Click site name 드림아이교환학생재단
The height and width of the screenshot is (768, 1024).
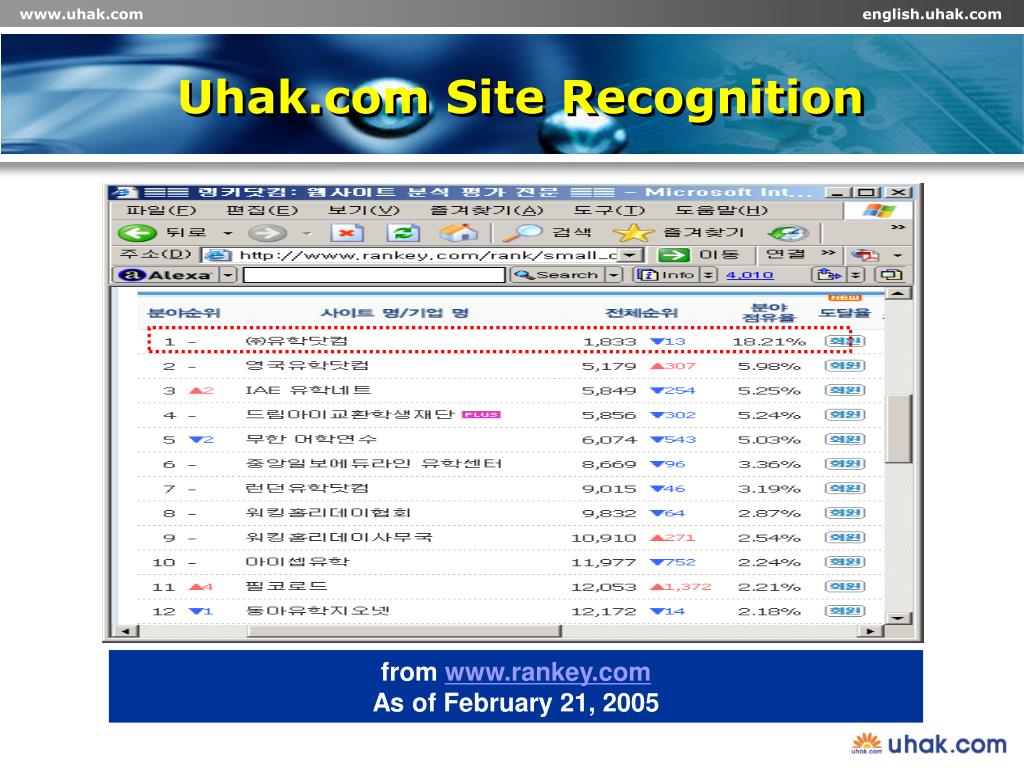(x=349, y=414)
